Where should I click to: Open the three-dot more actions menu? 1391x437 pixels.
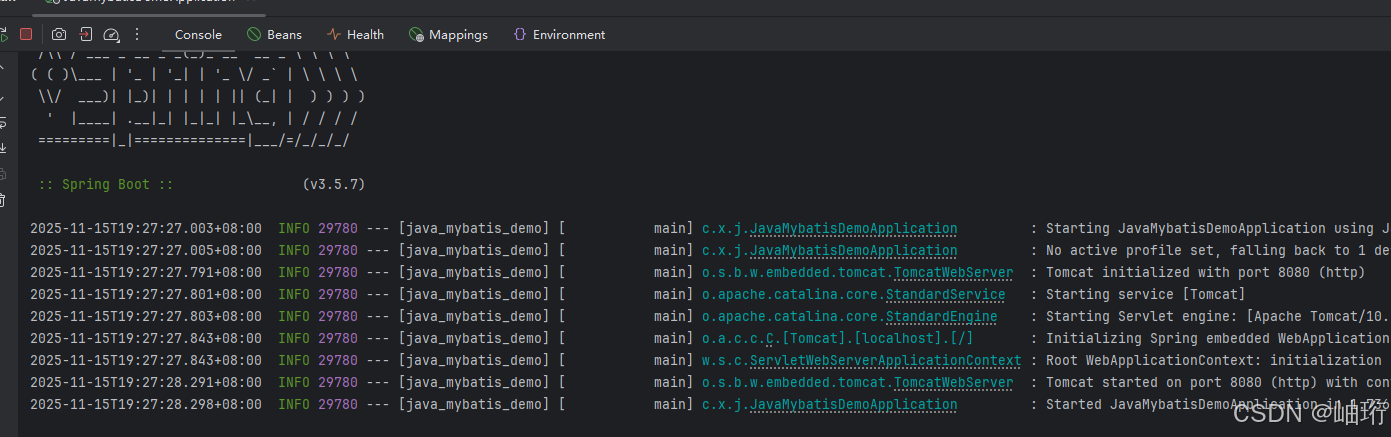pyautogui.click(x=135, y=34)
